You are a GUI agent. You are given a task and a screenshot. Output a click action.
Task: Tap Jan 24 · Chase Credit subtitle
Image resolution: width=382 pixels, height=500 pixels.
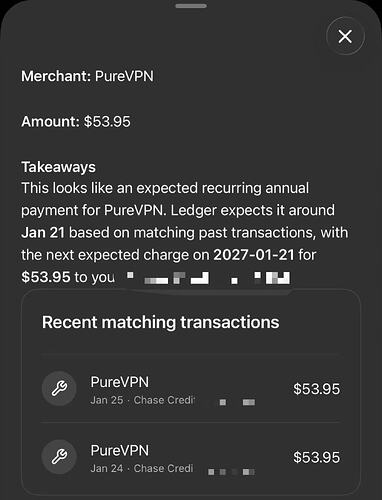coord(142,468)
